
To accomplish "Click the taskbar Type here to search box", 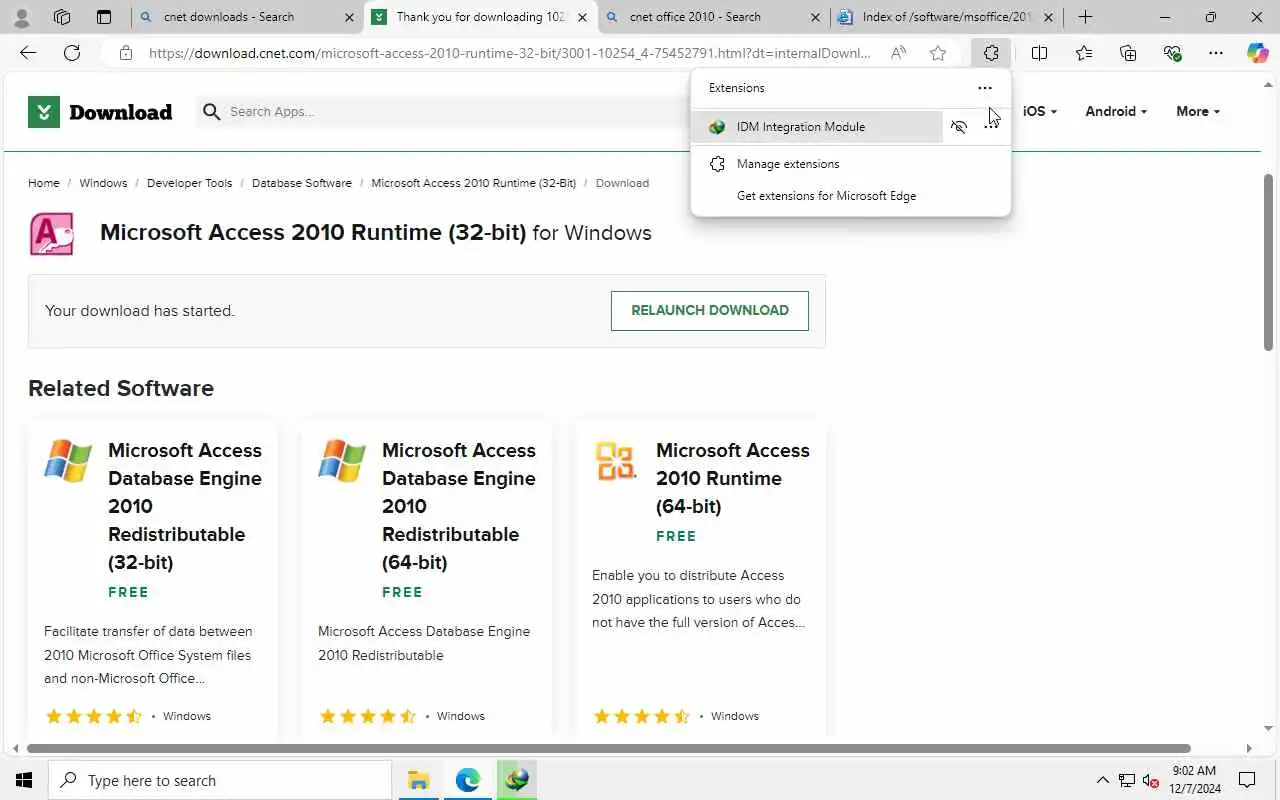I will click(220, 780).
